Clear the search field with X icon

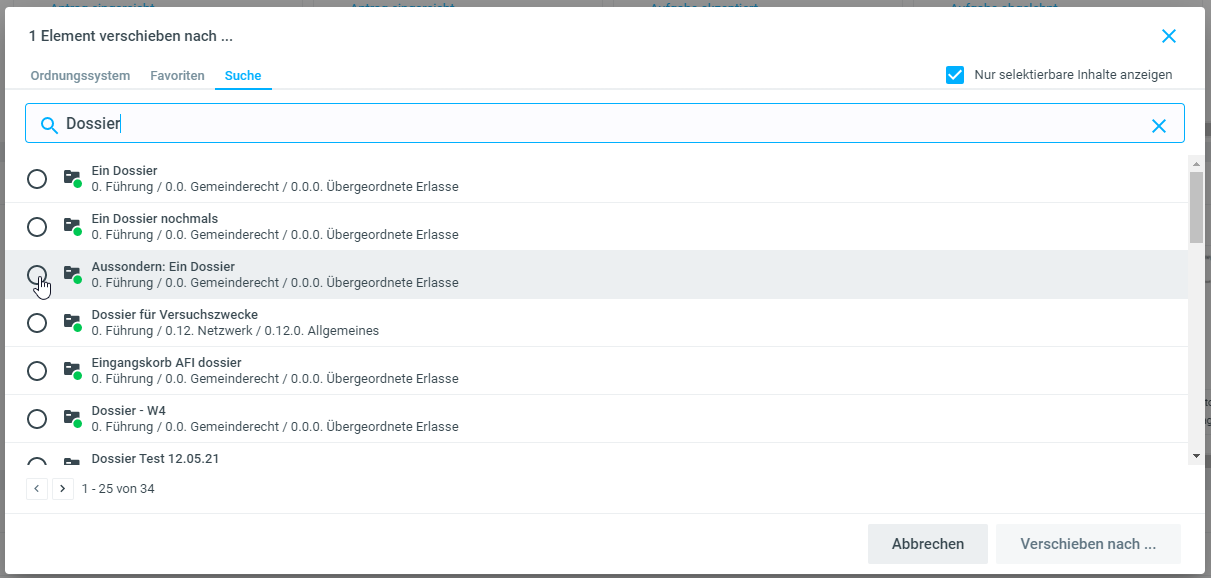pyautogui.click(x=1159, y=125)
